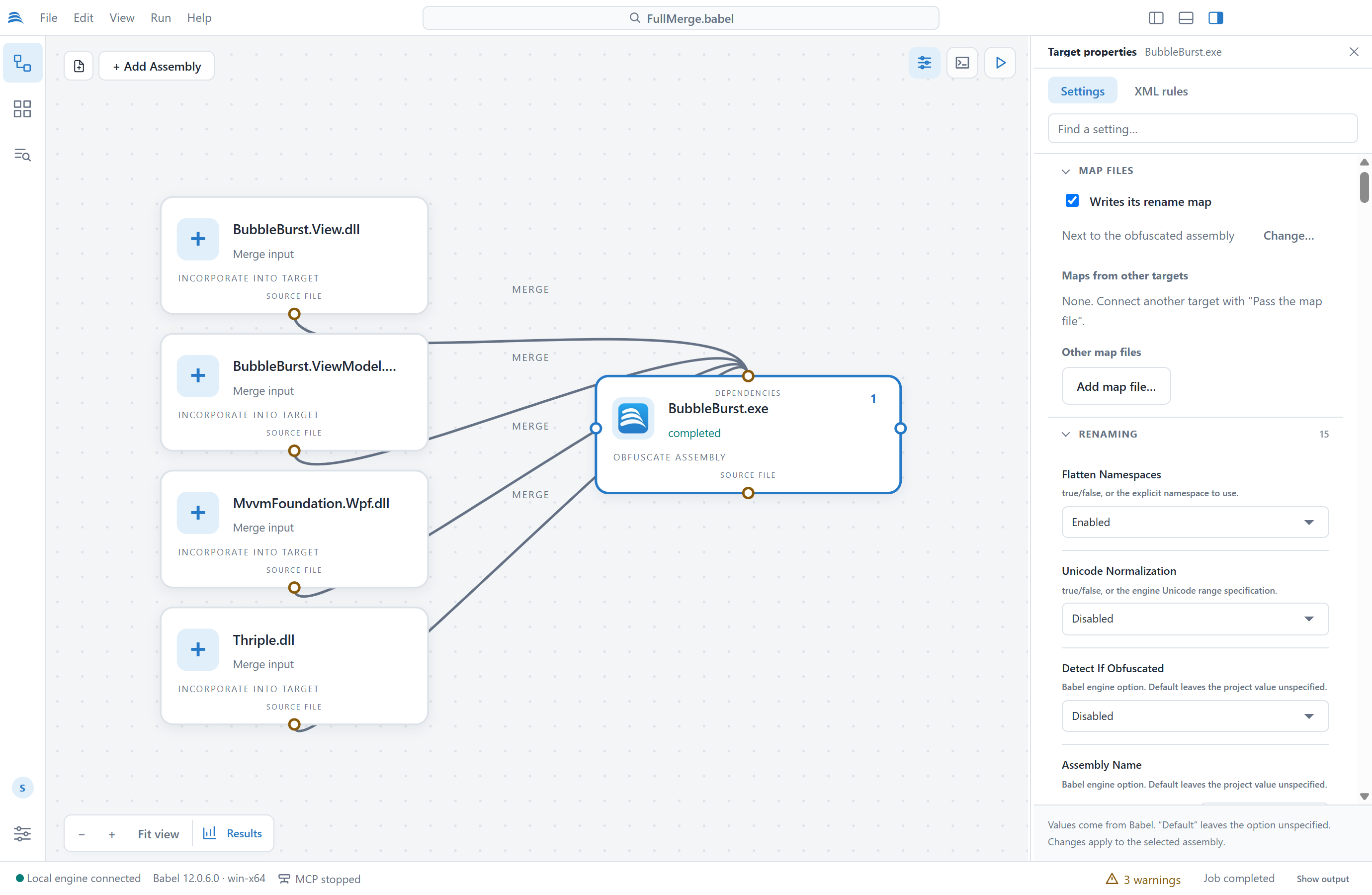Screen dimensions: 1372x895
Task: Click the properties panel scrollbar thumb
Action: pos(1364,187)
